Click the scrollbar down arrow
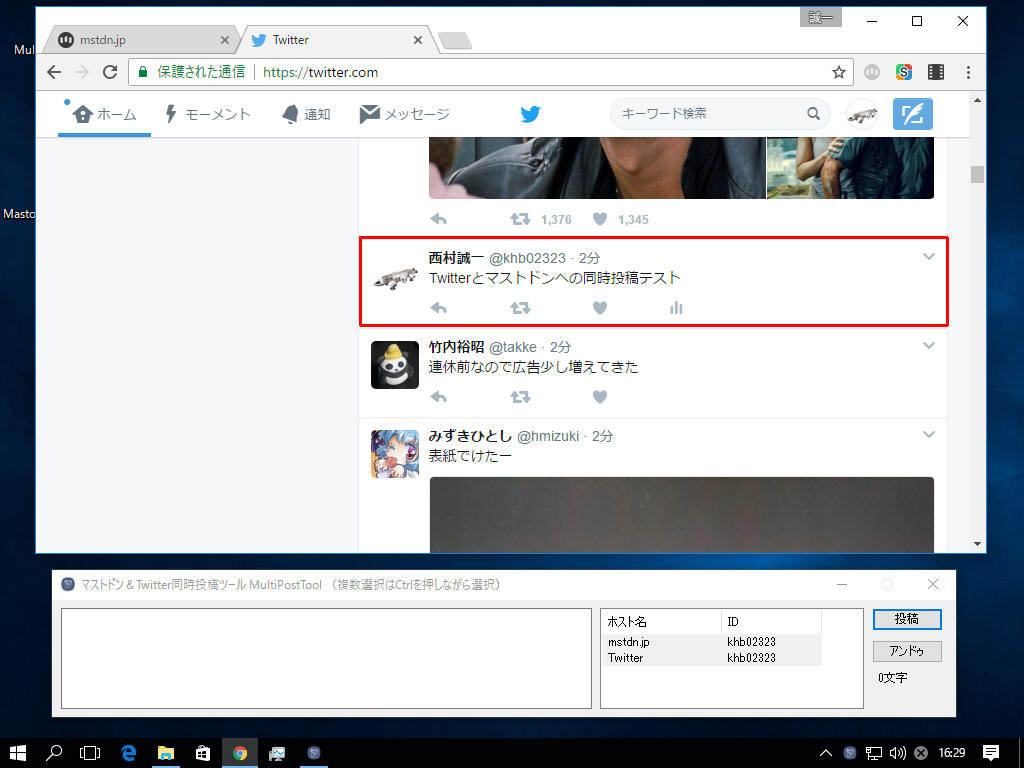Screen dimensions: 1024x768 977,543
